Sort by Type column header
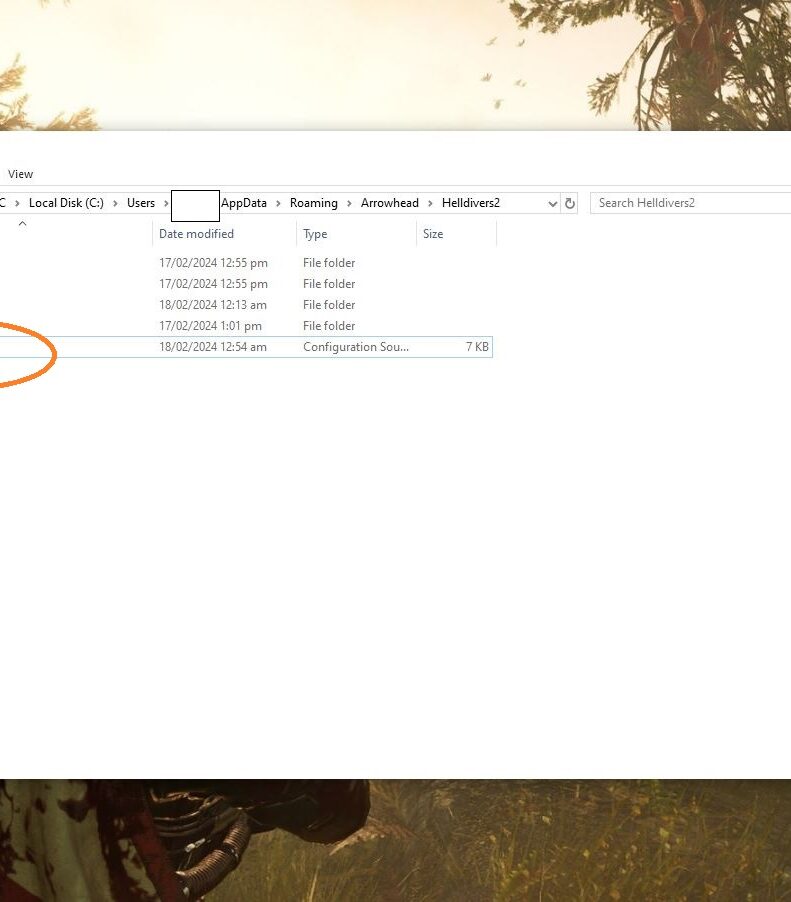791x902 pixels. (x=315, y=234)
